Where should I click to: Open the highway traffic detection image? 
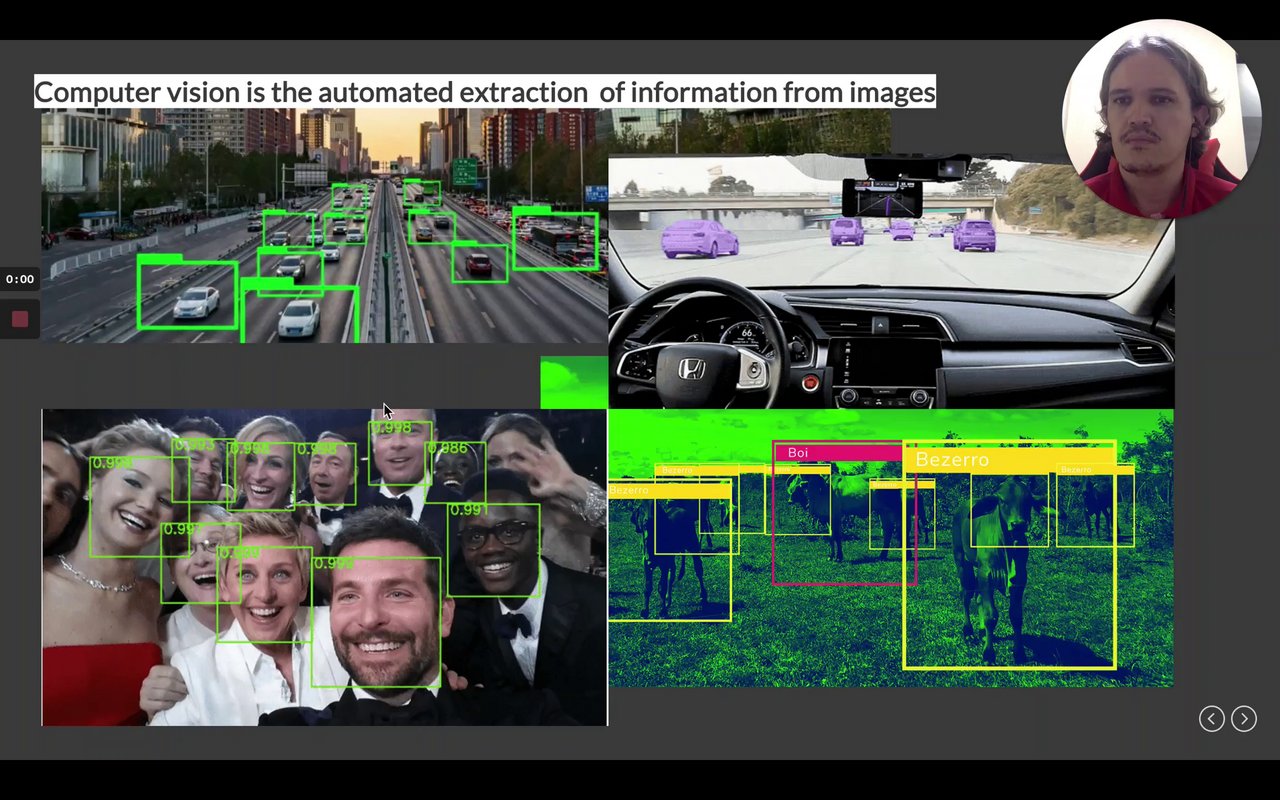pos(325,225)
